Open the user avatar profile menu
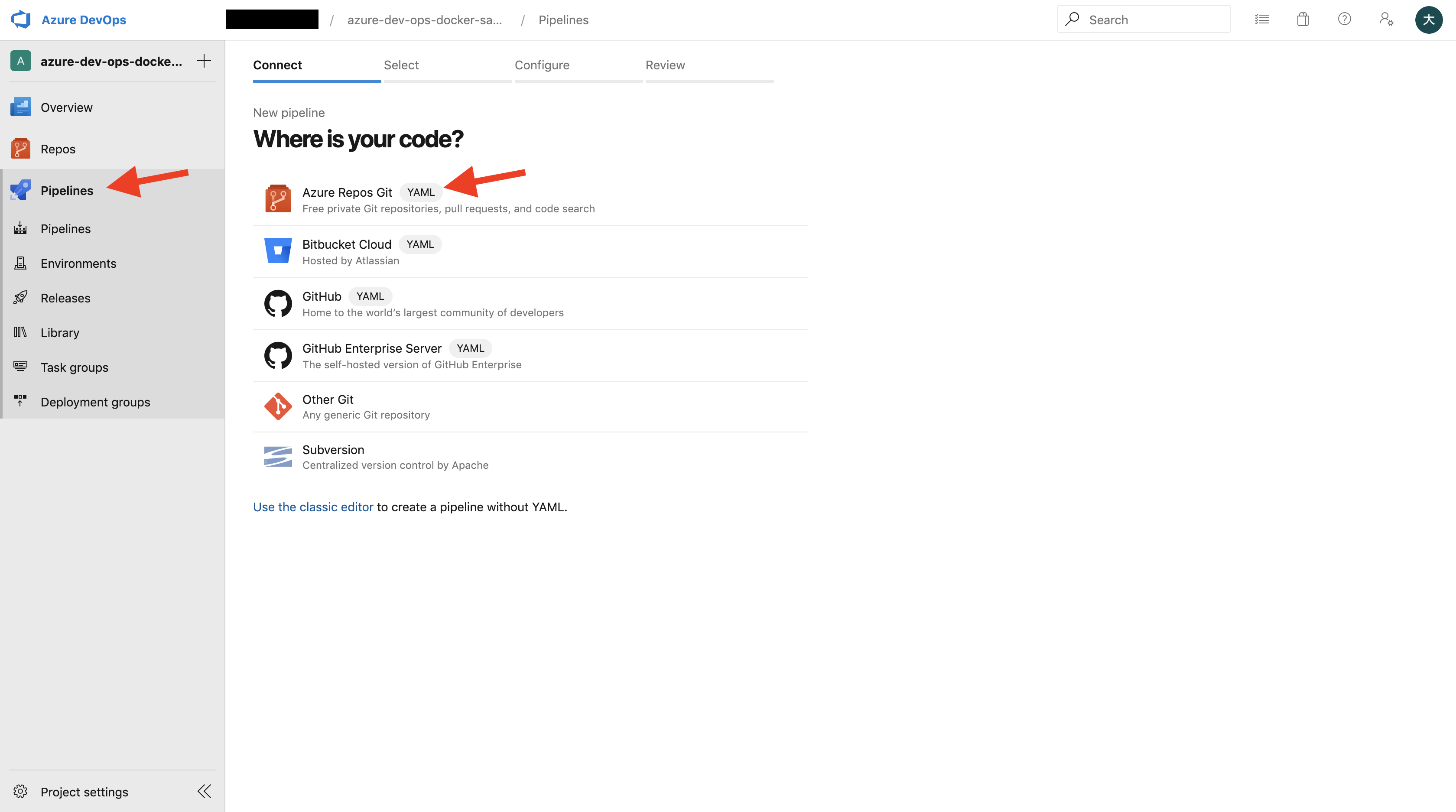Image resolution: width=1456 pixels, height=812 pixels. (1428, 20)
